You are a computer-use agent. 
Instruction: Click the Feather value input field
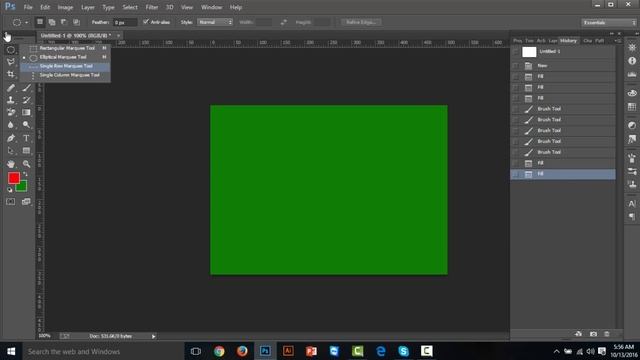coord(125,22)
